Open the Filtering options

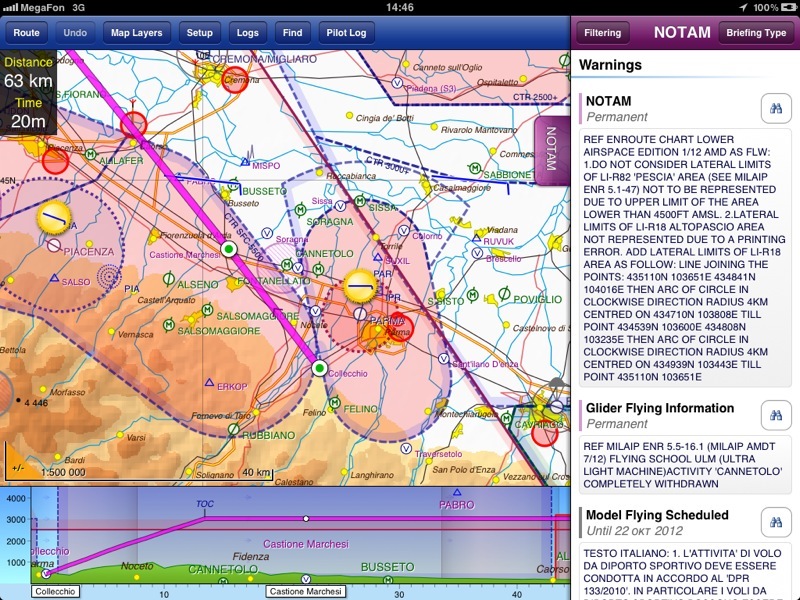(x=602, y=33)
